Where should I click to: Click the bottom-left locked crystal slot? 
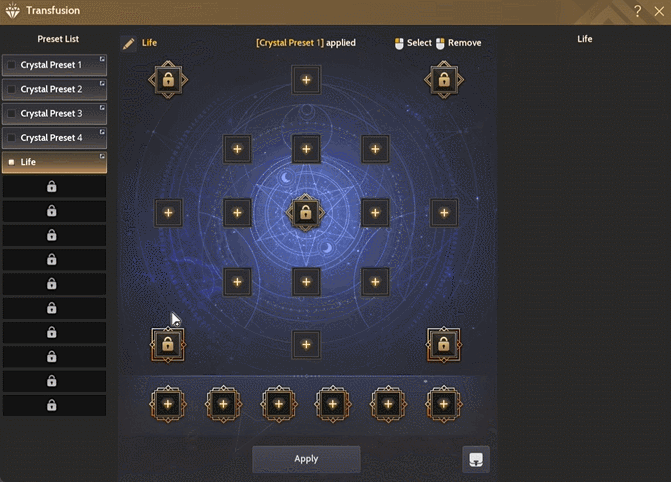click(168, 345)
